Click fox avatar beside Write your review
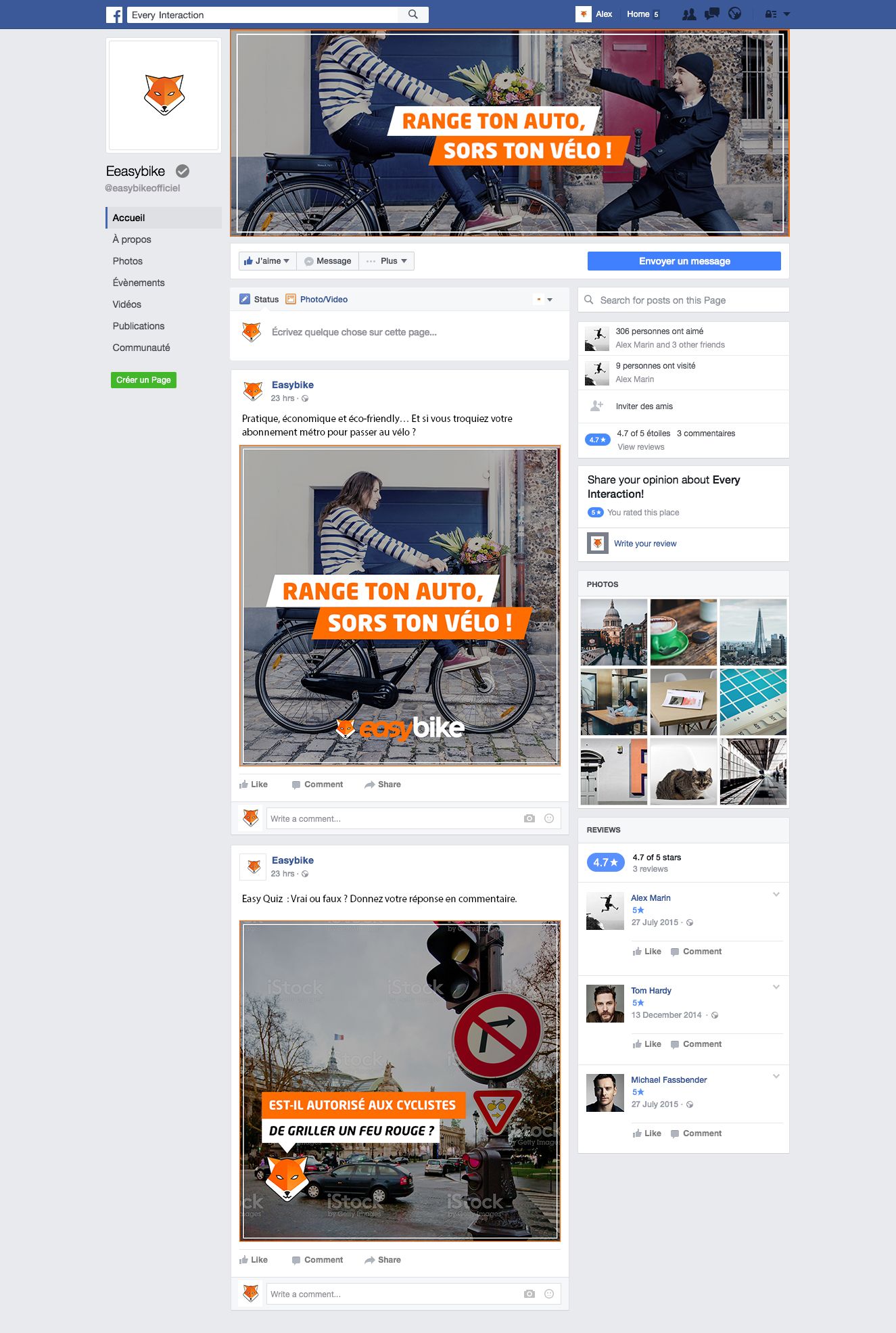Image resolution: width=896 pixels, height=1333 pixels. 598,543
